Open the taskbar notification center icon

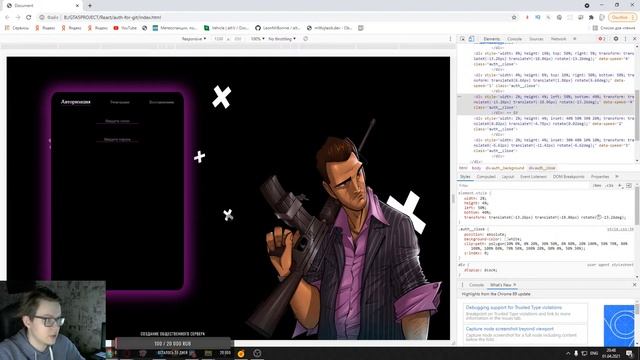pyautogui.click(x=629, y=353)
